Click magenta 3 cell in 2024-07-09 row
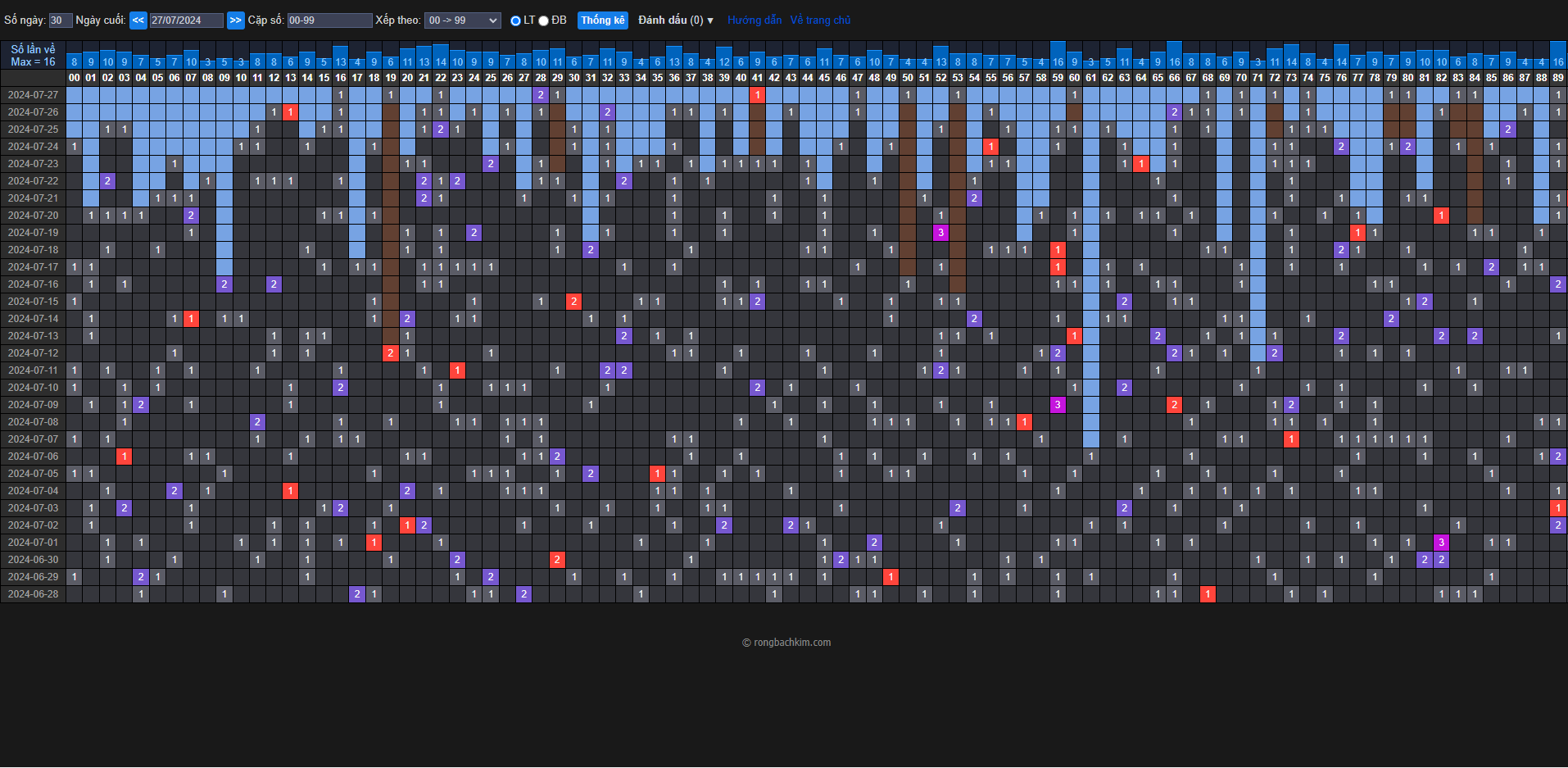Viewport: 1568px width, 768px height. (1058, 405)
